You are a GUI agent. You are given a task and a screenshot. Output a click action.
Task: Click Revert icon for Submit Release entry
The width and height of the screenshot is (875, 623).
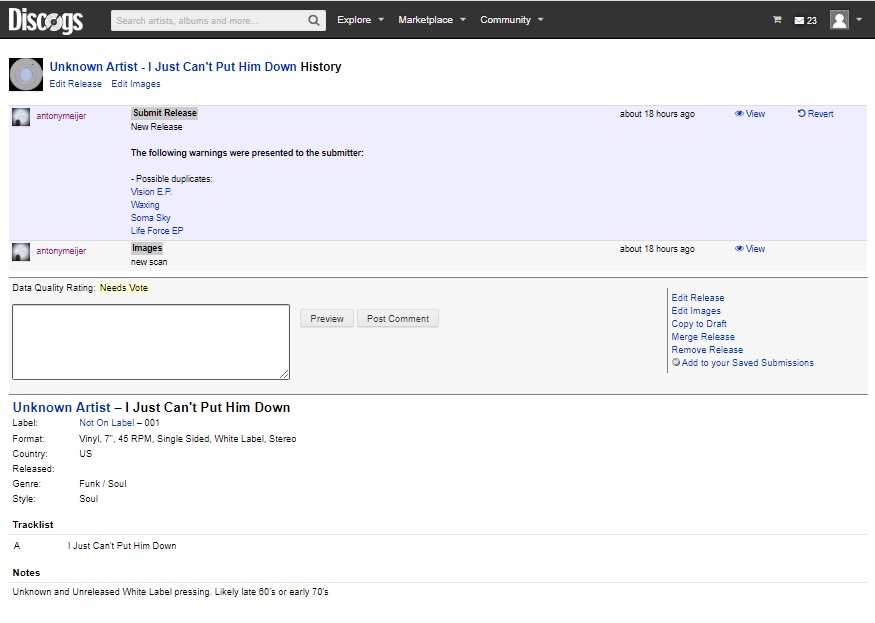(801, 113)
